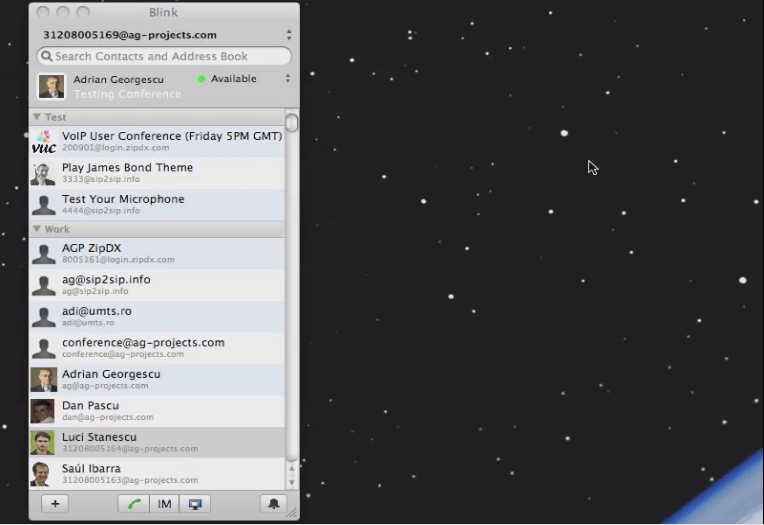Select conference@ag-projects.com contact entry
This screenshot has width=764, height=525.
click(x=143, y=347)
